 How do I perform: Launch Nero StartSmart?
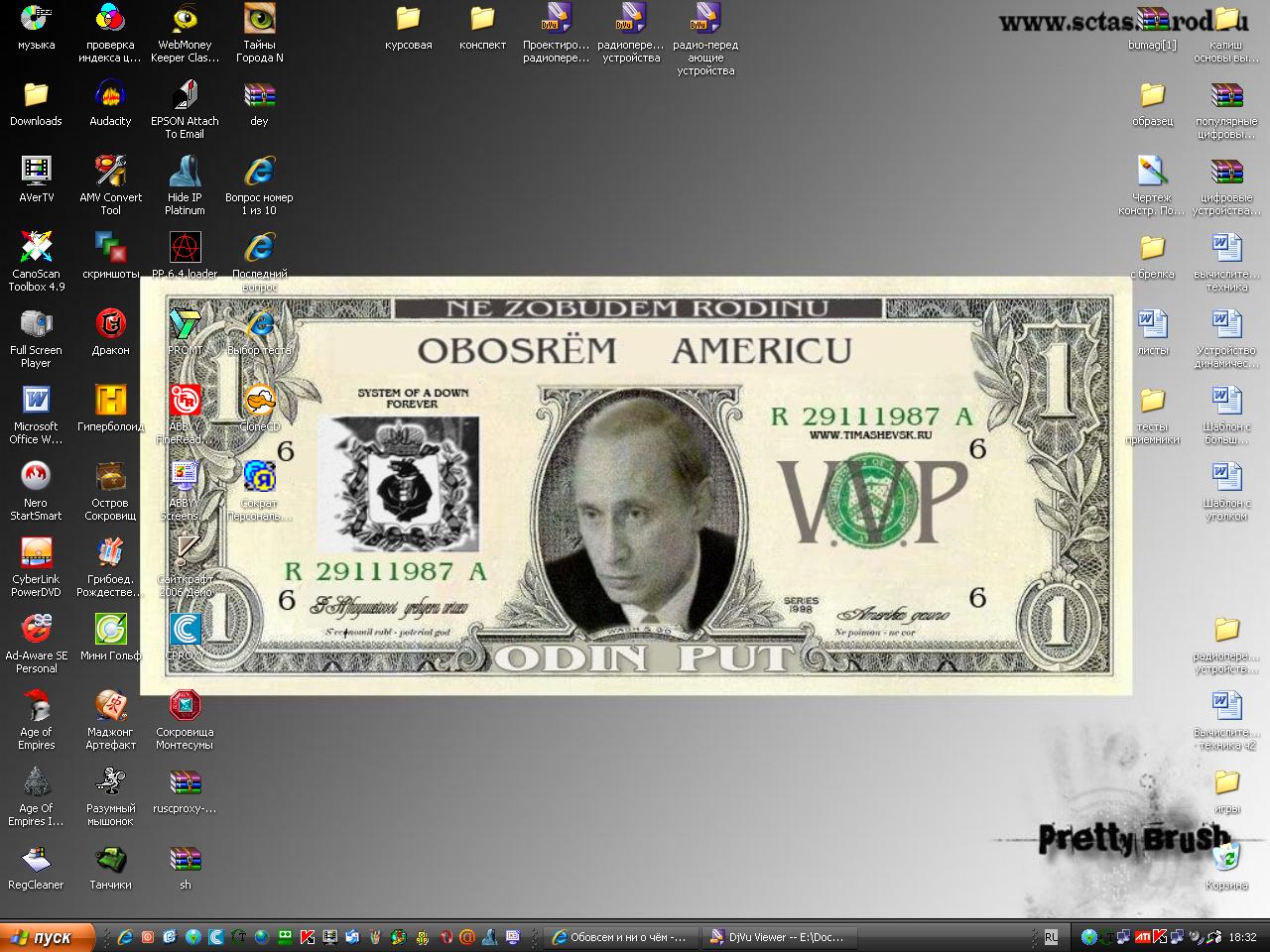(36, 492)
